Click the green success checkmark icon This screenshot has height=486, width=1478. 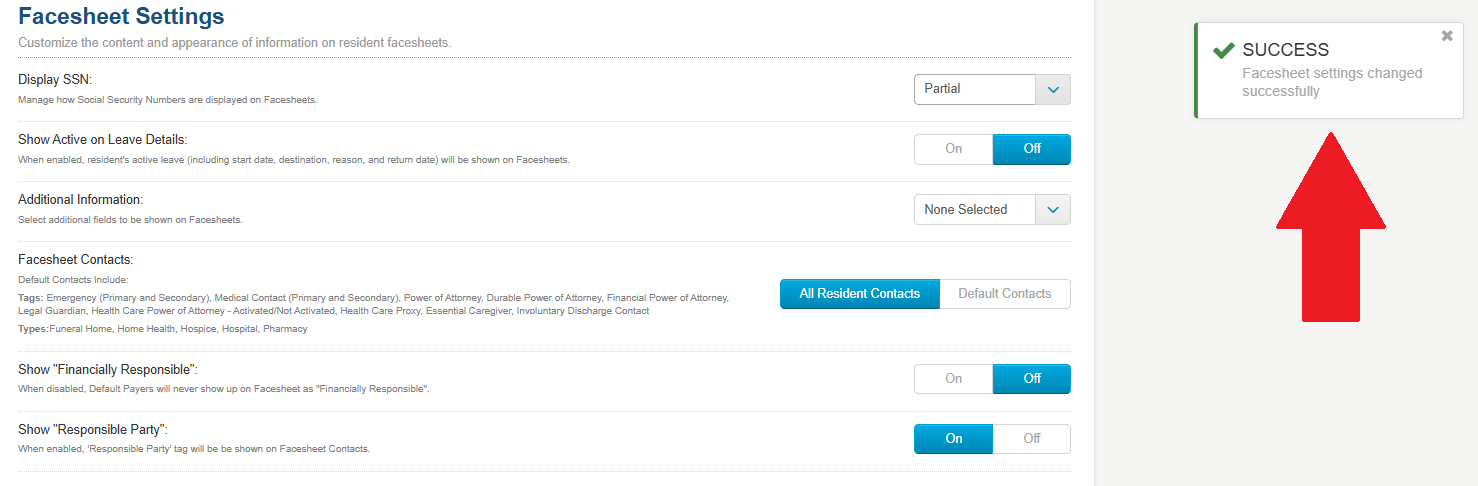point(1223,50)
